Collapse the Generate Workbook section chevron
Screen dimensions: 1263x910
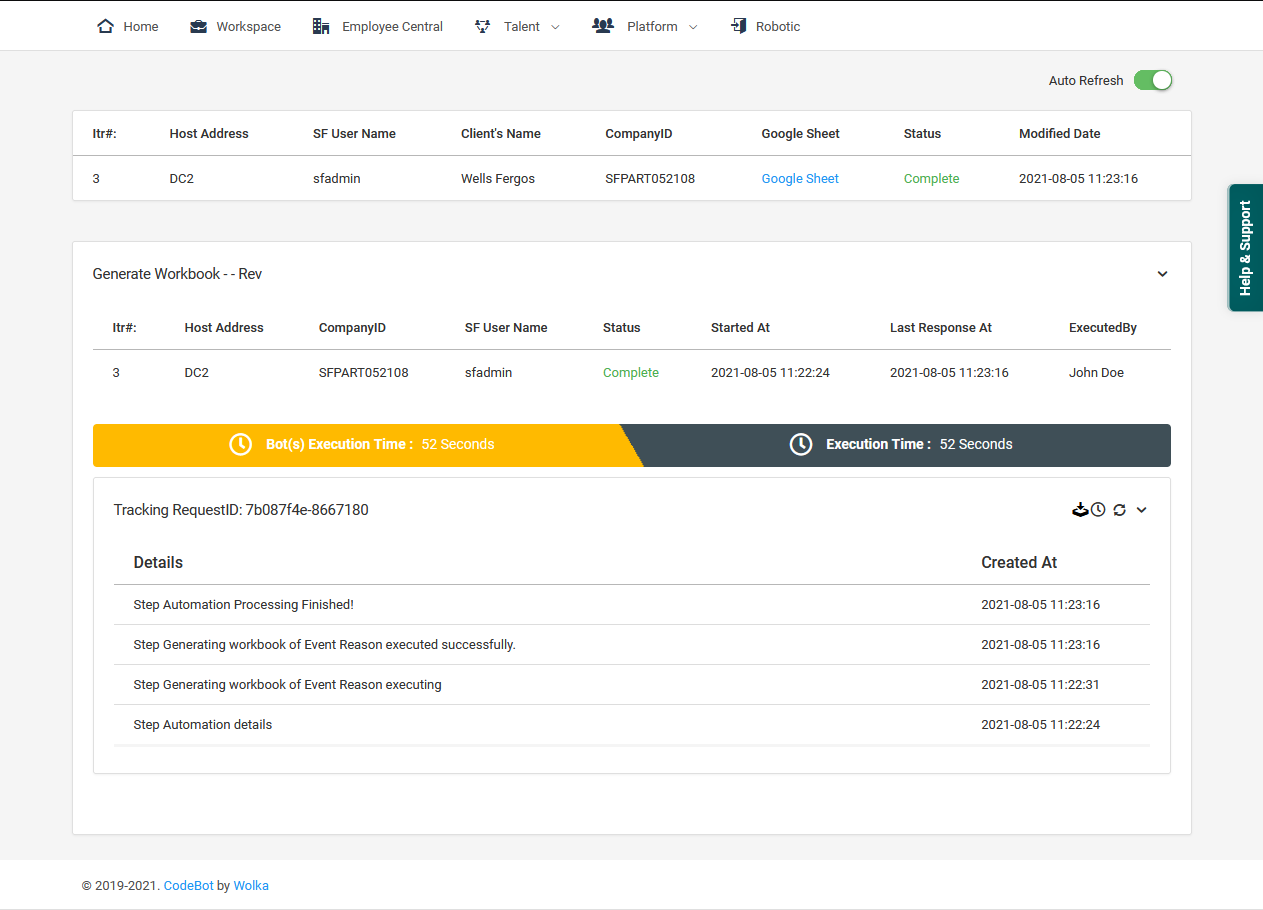coord(1162,274)
